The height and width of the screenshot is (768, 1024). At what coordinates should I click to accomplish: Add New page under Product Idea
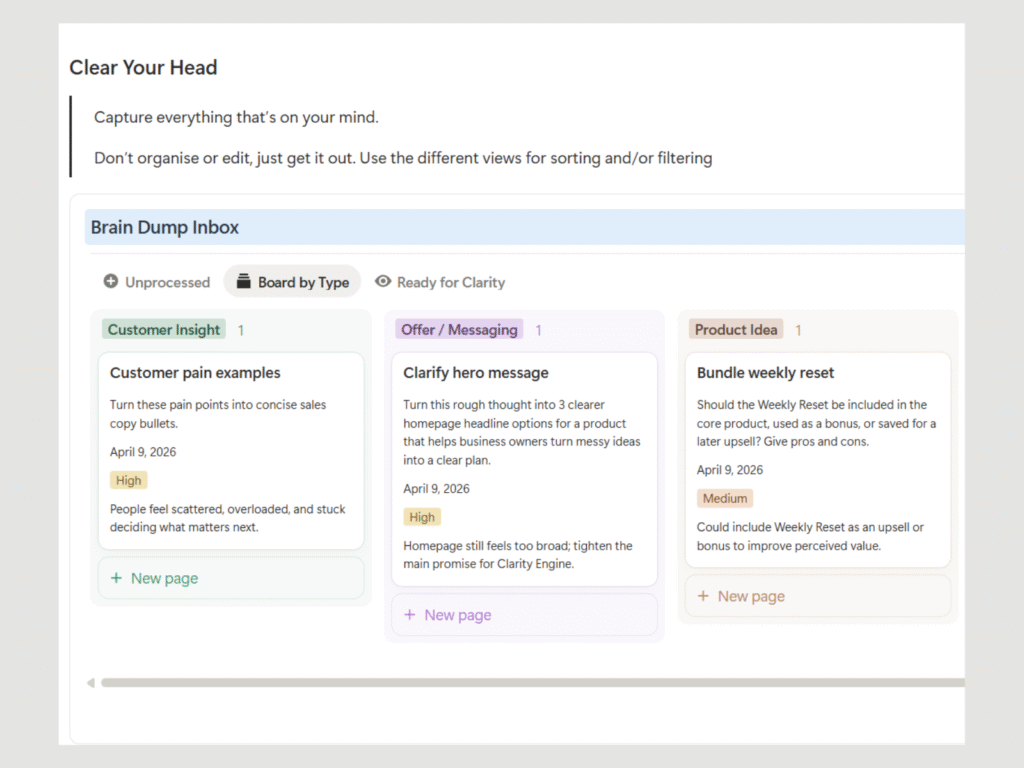click(x=751, y=596)
